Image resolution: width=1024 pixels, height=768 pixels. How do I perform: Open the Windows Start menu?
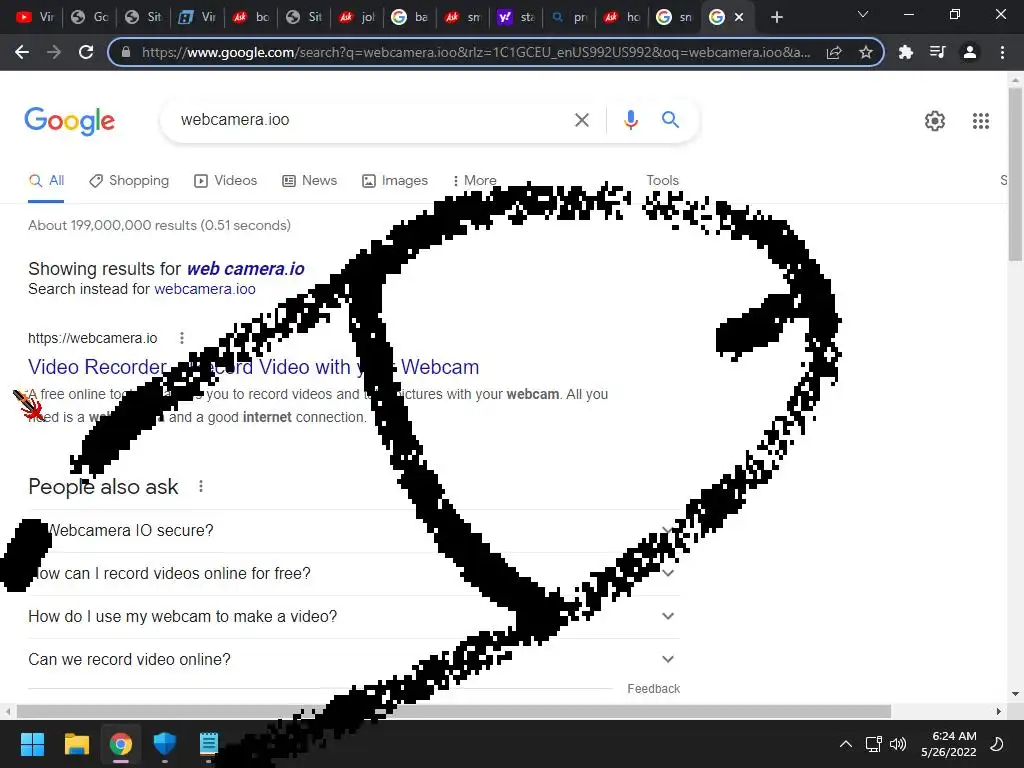pos(32,744)
